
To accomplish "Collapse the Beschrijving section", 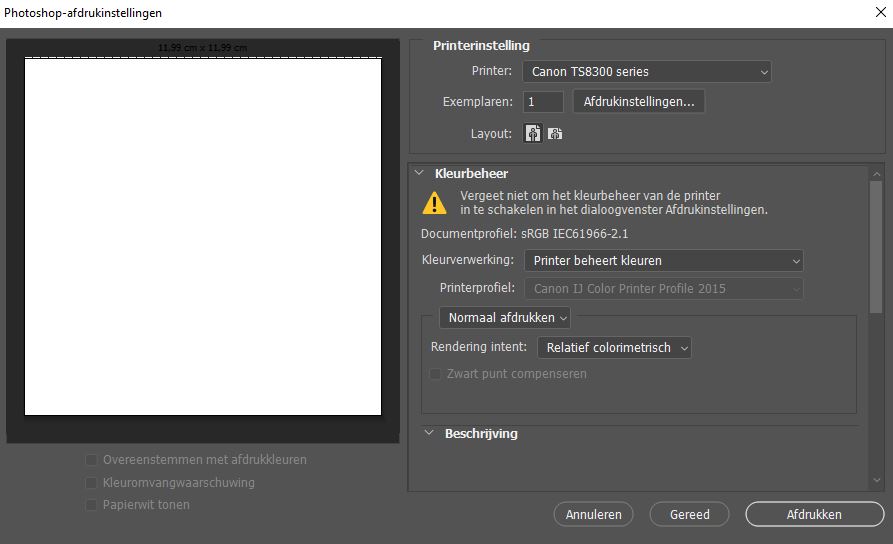I will tap(429, 433).
